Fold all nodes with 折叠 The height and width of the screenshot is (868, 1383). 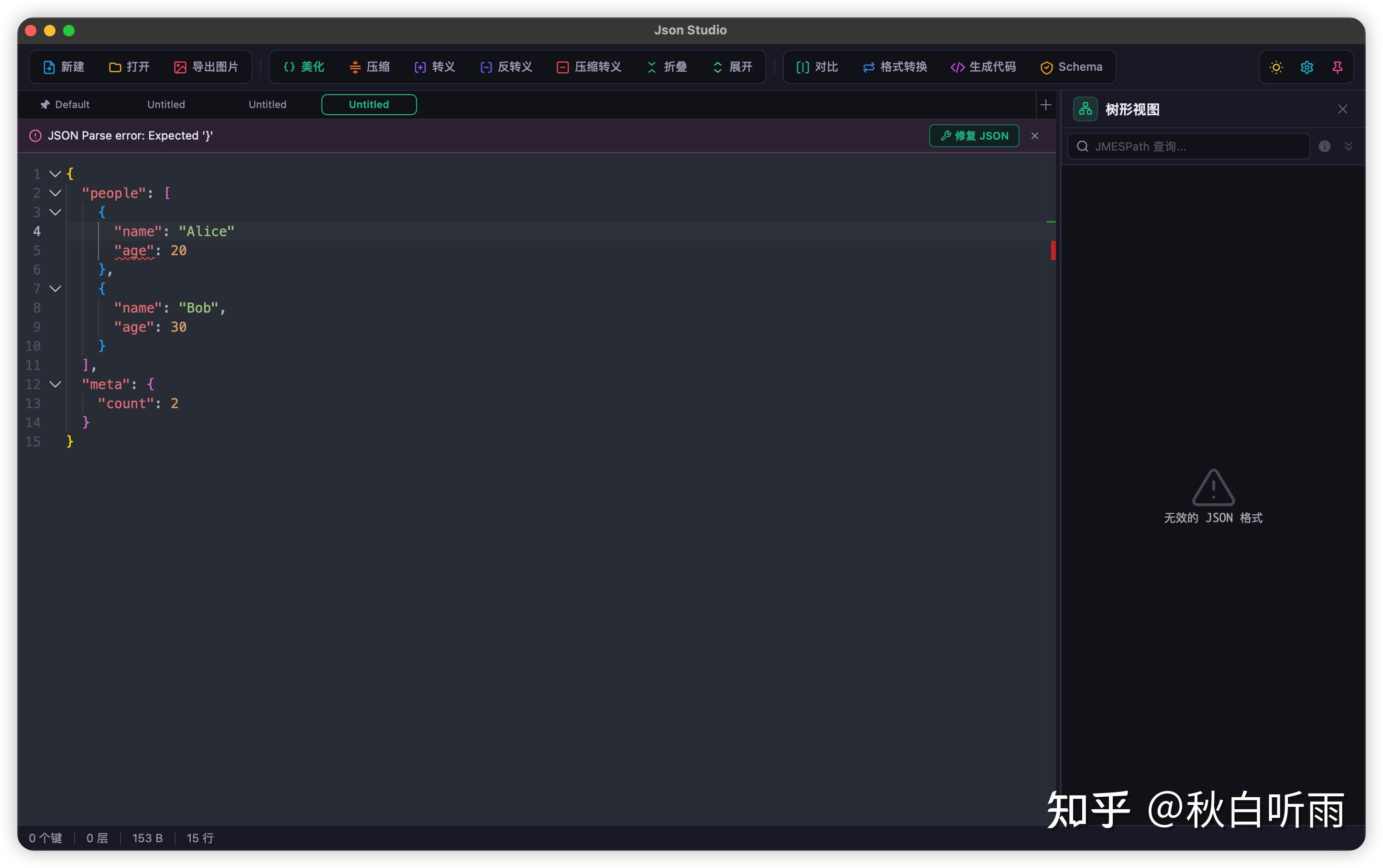point(667,67)
